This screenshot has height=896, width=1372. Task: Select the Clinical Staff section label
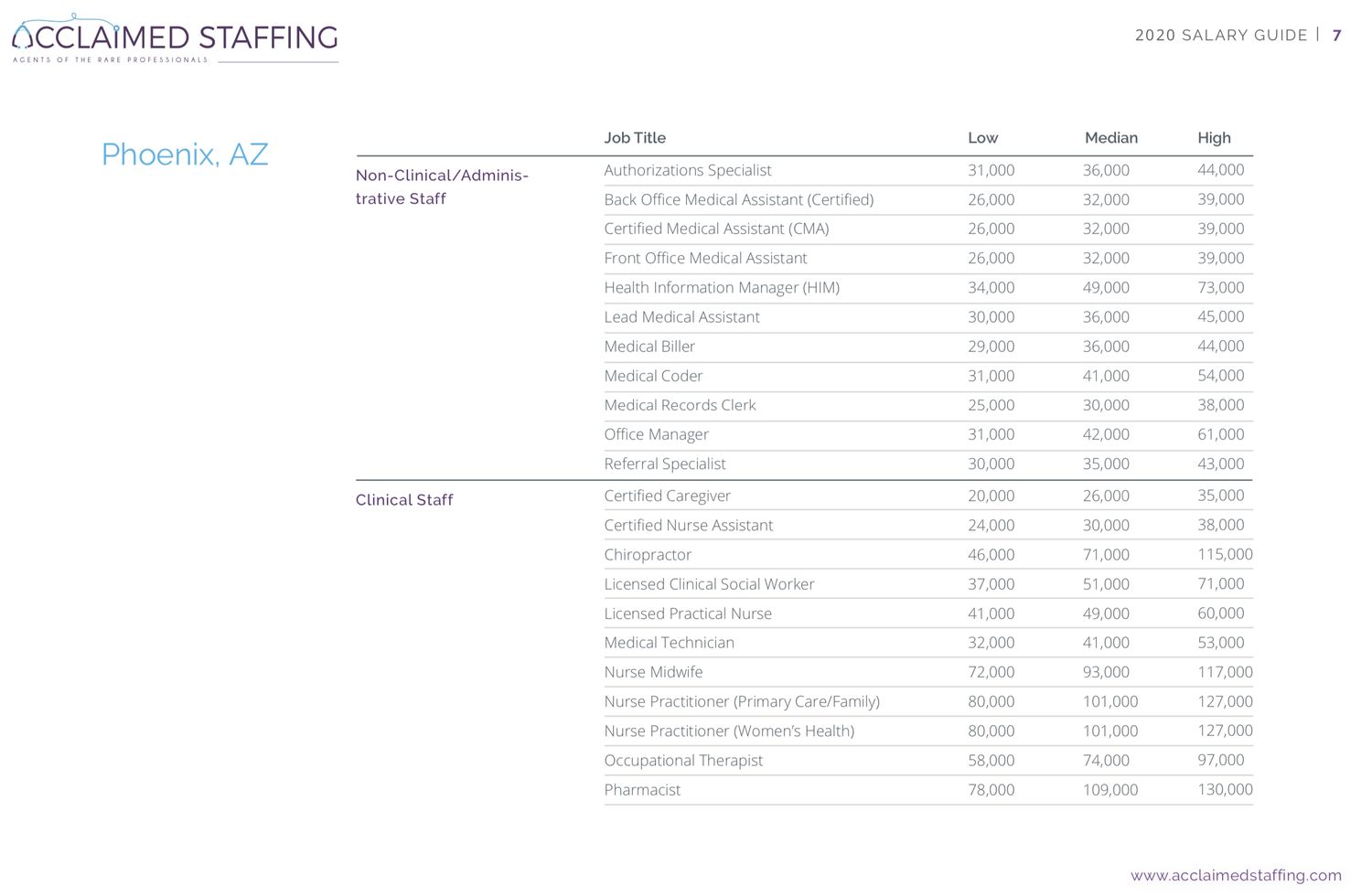point(404,500)
